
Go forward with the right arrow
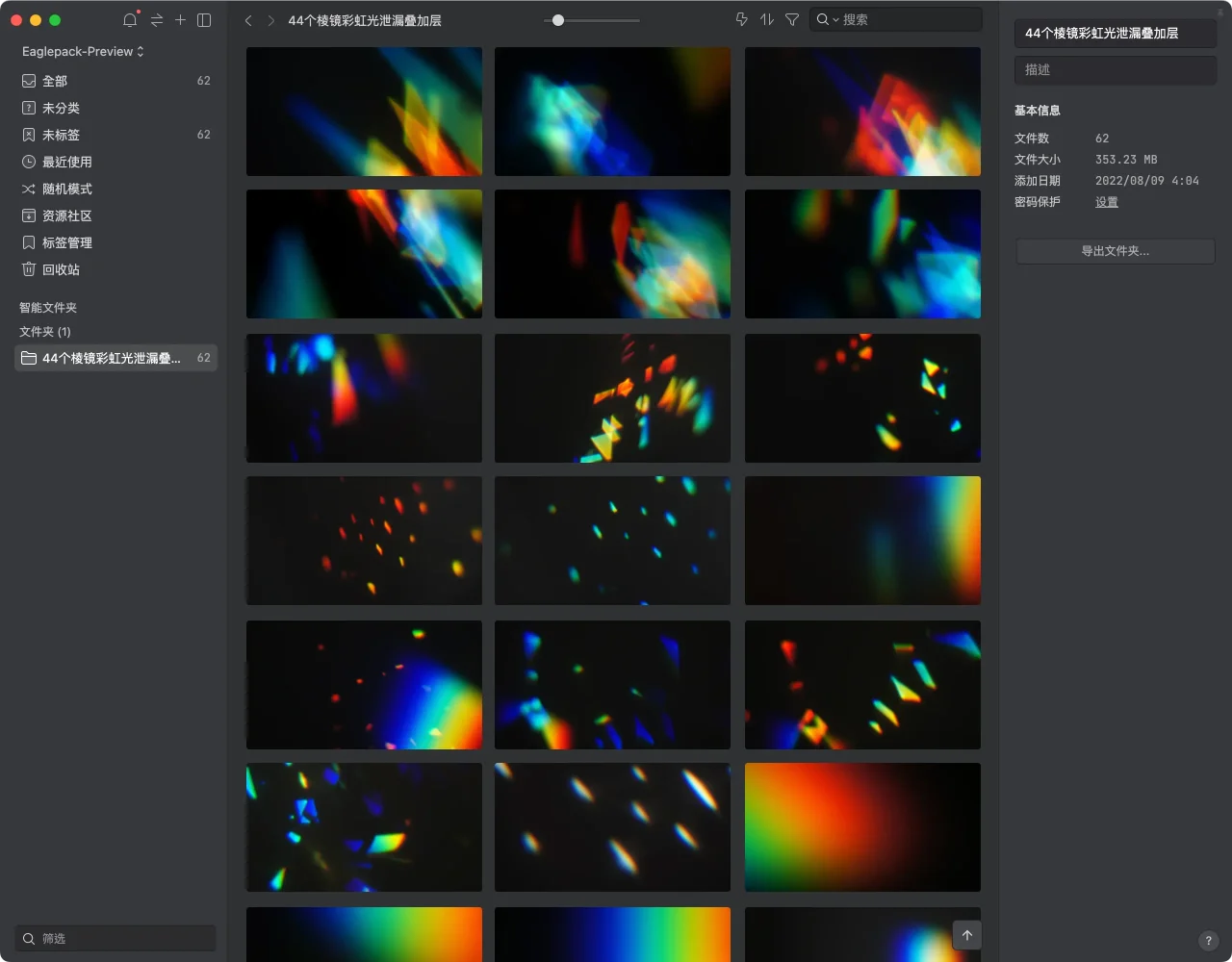tap(271, 20)
